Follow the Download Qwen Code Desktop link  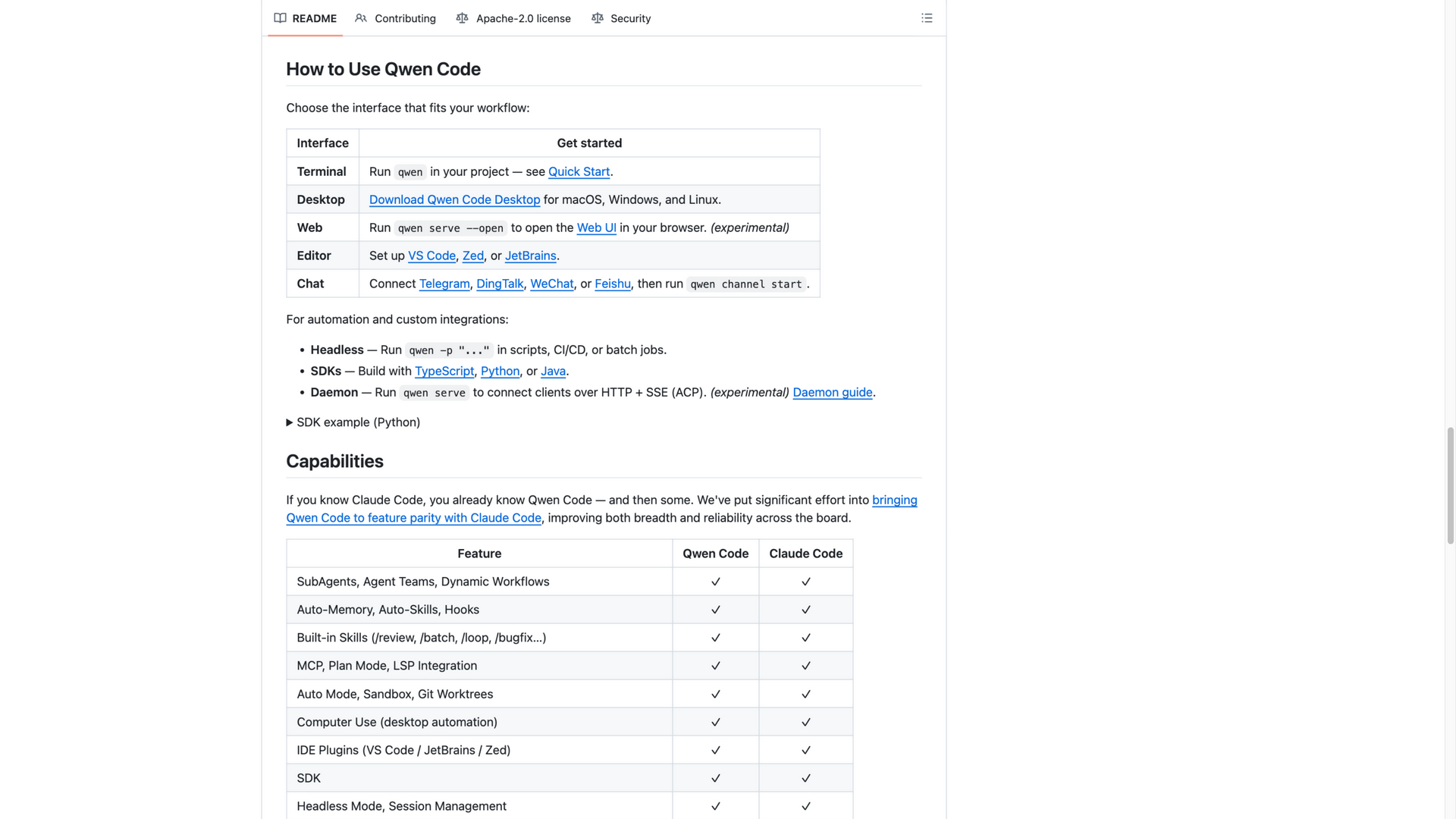[454, 199]
